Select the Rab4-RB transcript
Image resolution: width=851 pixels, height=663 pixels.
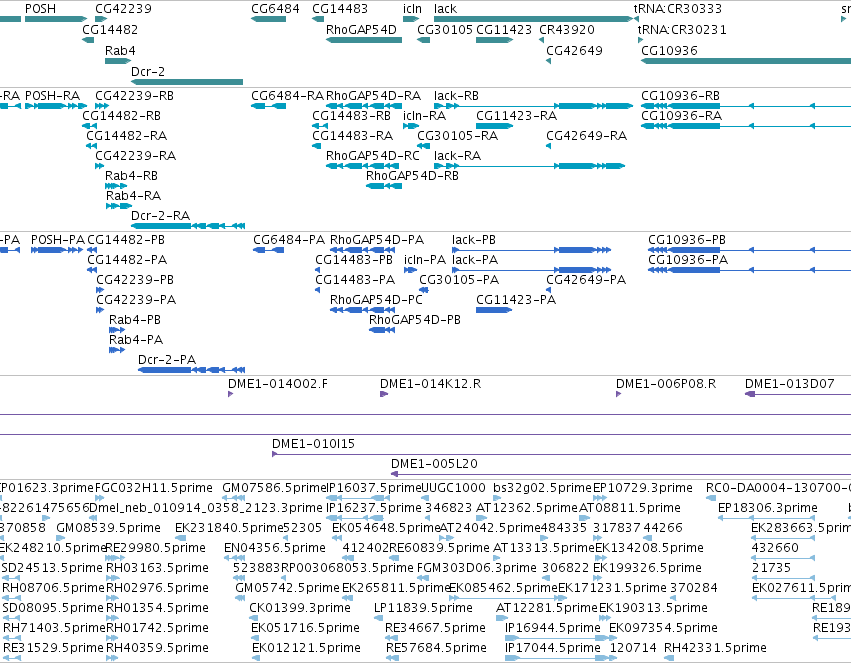[116, 186]
